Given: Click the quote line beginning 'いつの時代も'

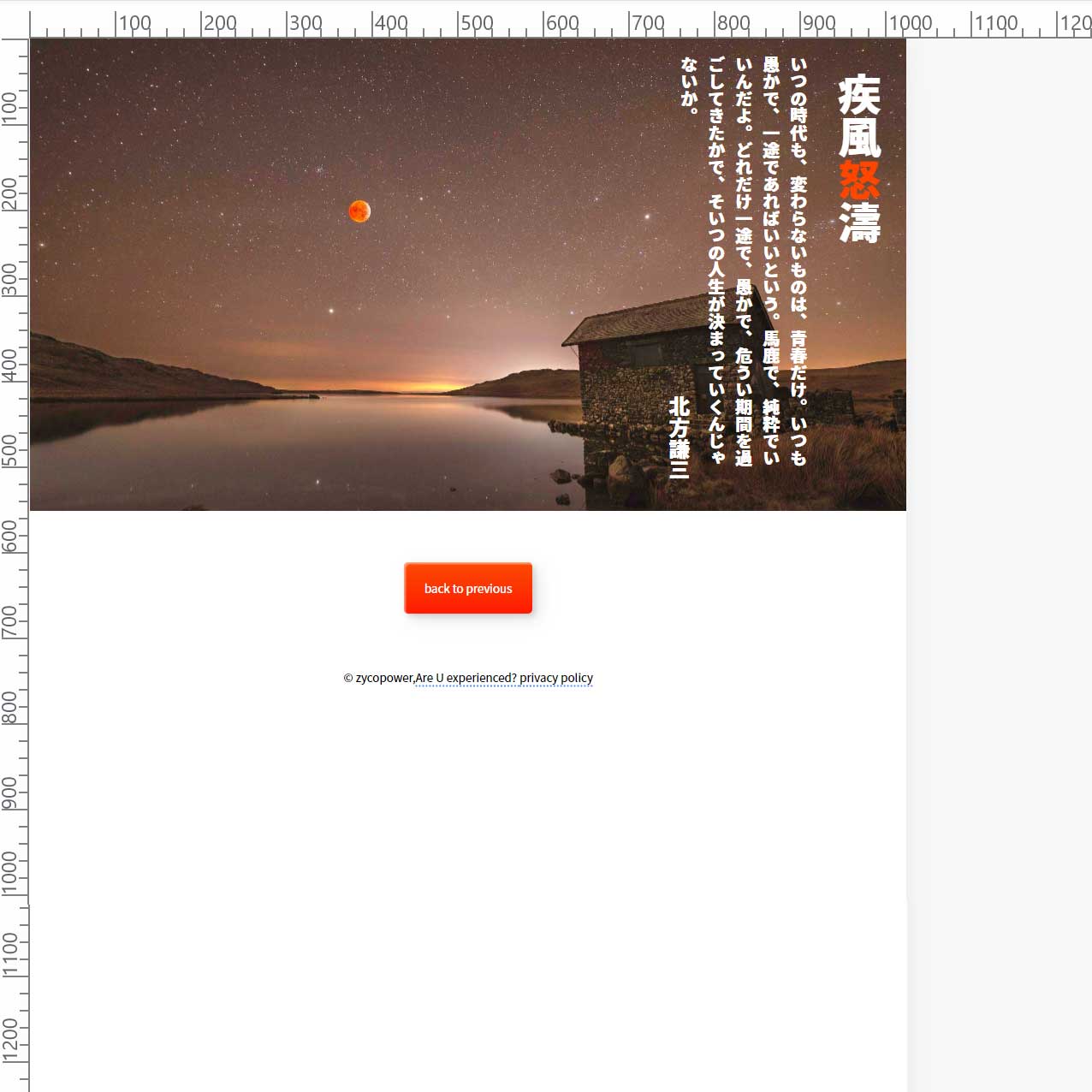Looking at the screenshot, I should point(798,261).
